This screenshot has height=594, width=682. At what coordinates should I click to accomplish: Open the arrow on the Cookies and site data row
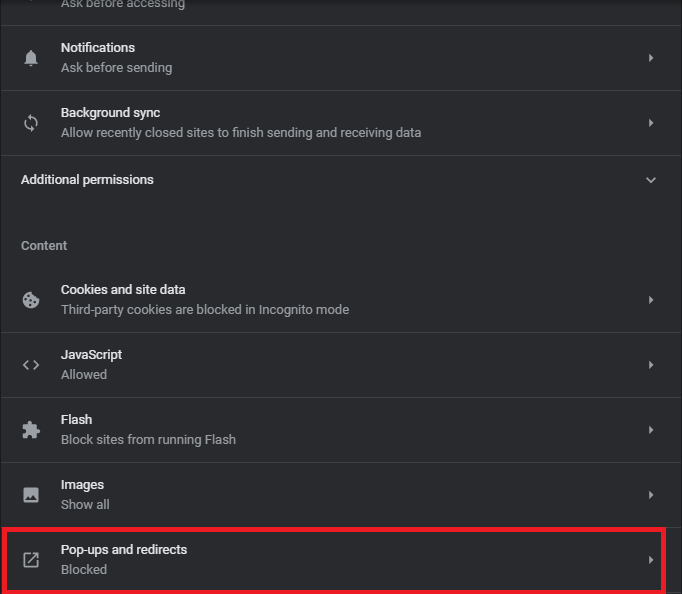651,300
